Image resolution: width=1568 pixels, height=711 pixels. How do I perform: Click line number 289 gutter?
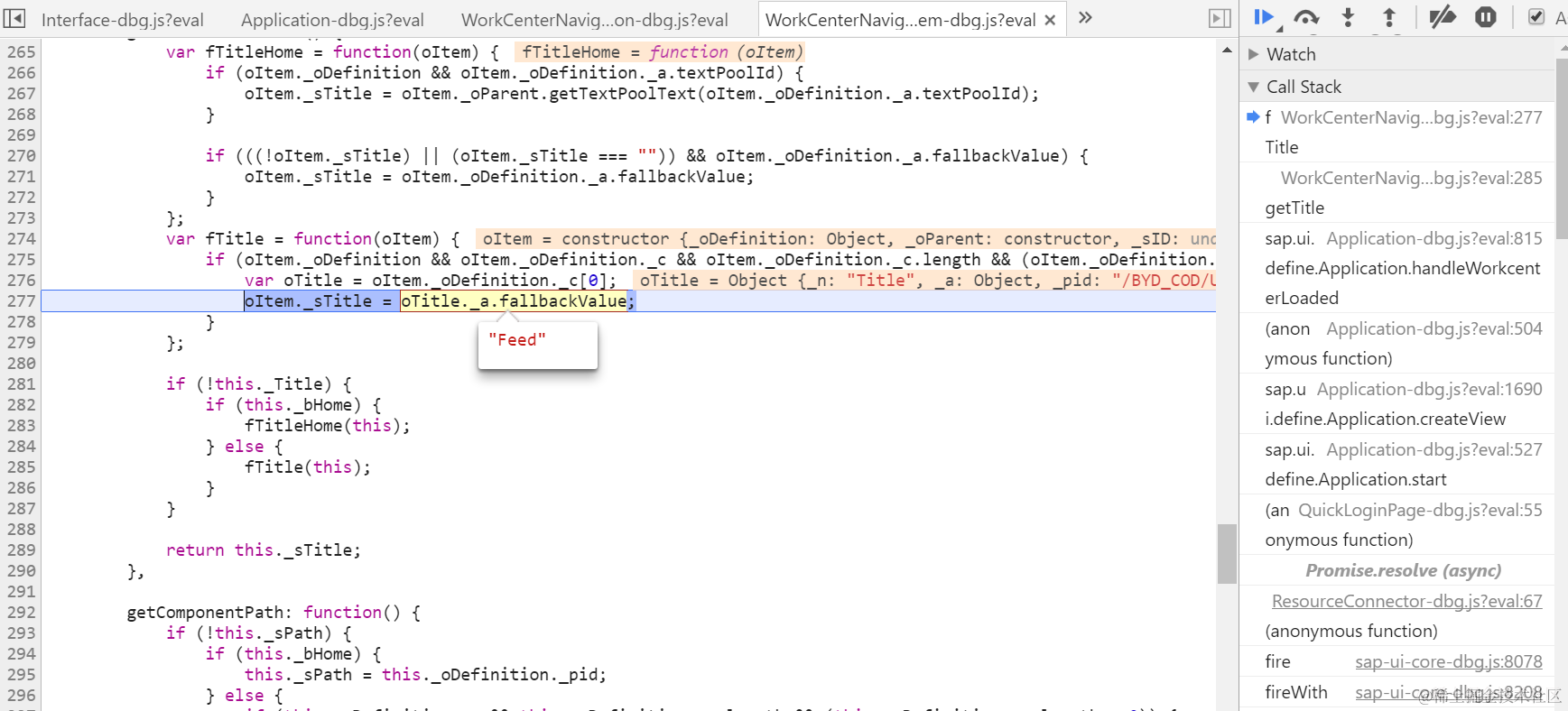(21, 549)
